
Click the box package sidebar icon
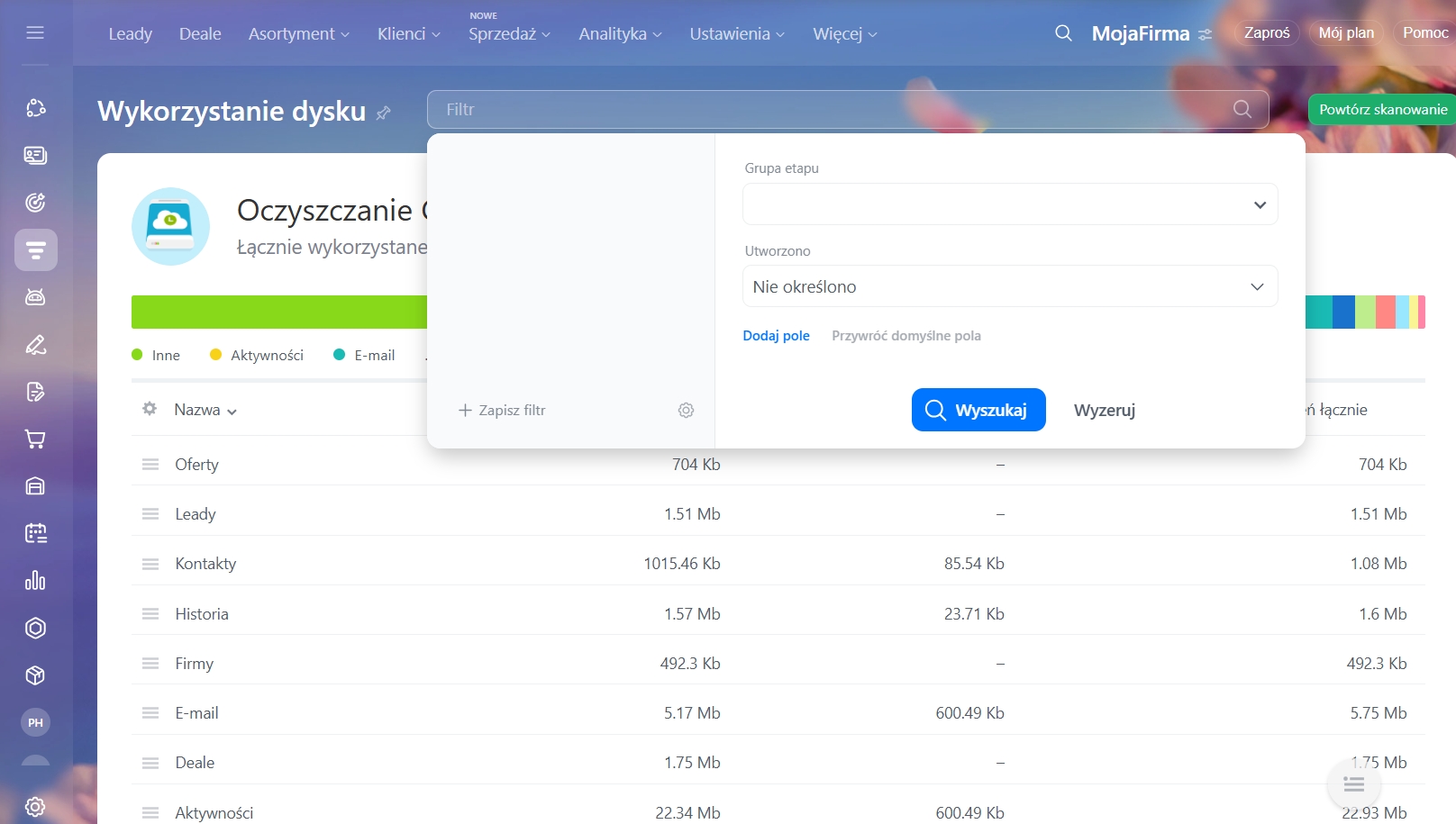pyautogui.click(x=35, y=675)
